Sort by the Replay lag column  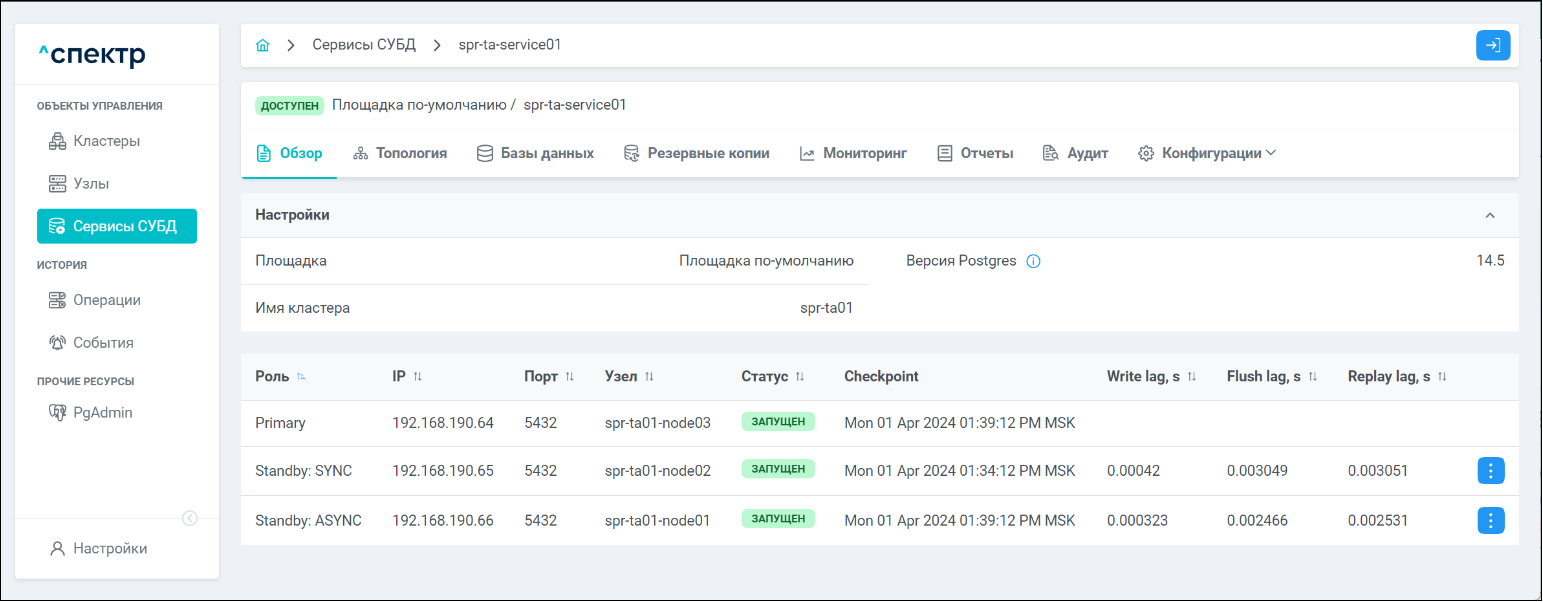1442,377
